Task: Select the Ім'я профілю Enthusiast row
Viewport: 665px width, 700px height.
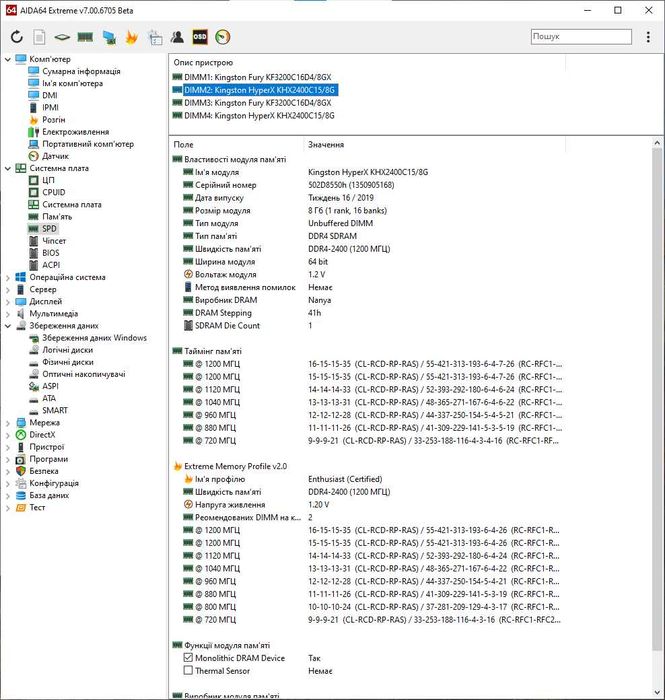Action: click(367, 479)
